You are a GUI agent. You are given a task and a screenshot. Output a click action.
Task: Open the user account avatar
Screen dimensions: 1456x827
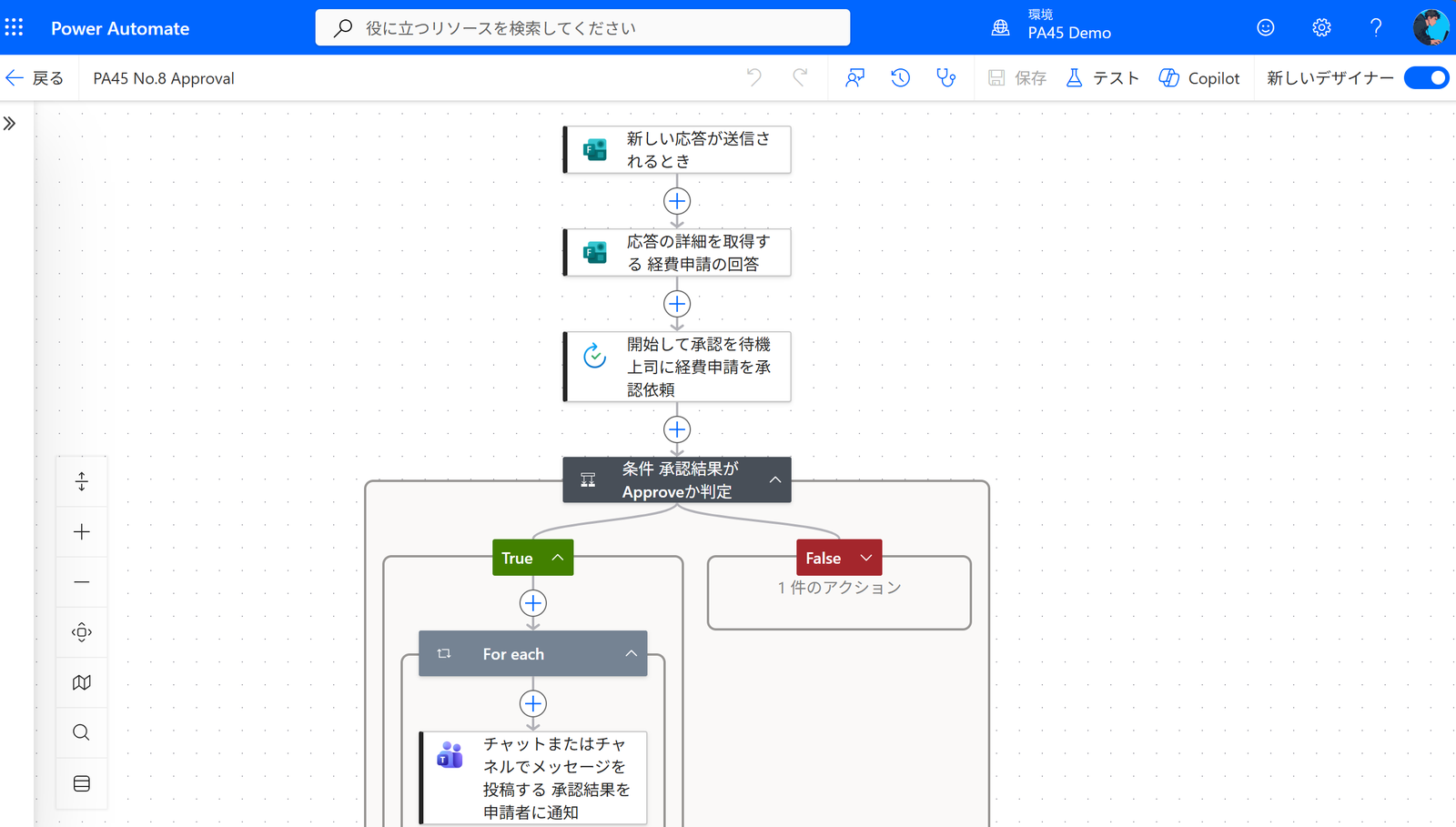point(1431,27)
